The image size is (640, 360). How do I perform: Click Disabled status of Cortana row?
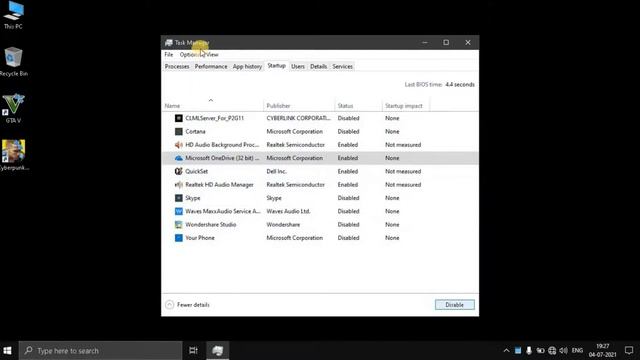pos(349,131)
